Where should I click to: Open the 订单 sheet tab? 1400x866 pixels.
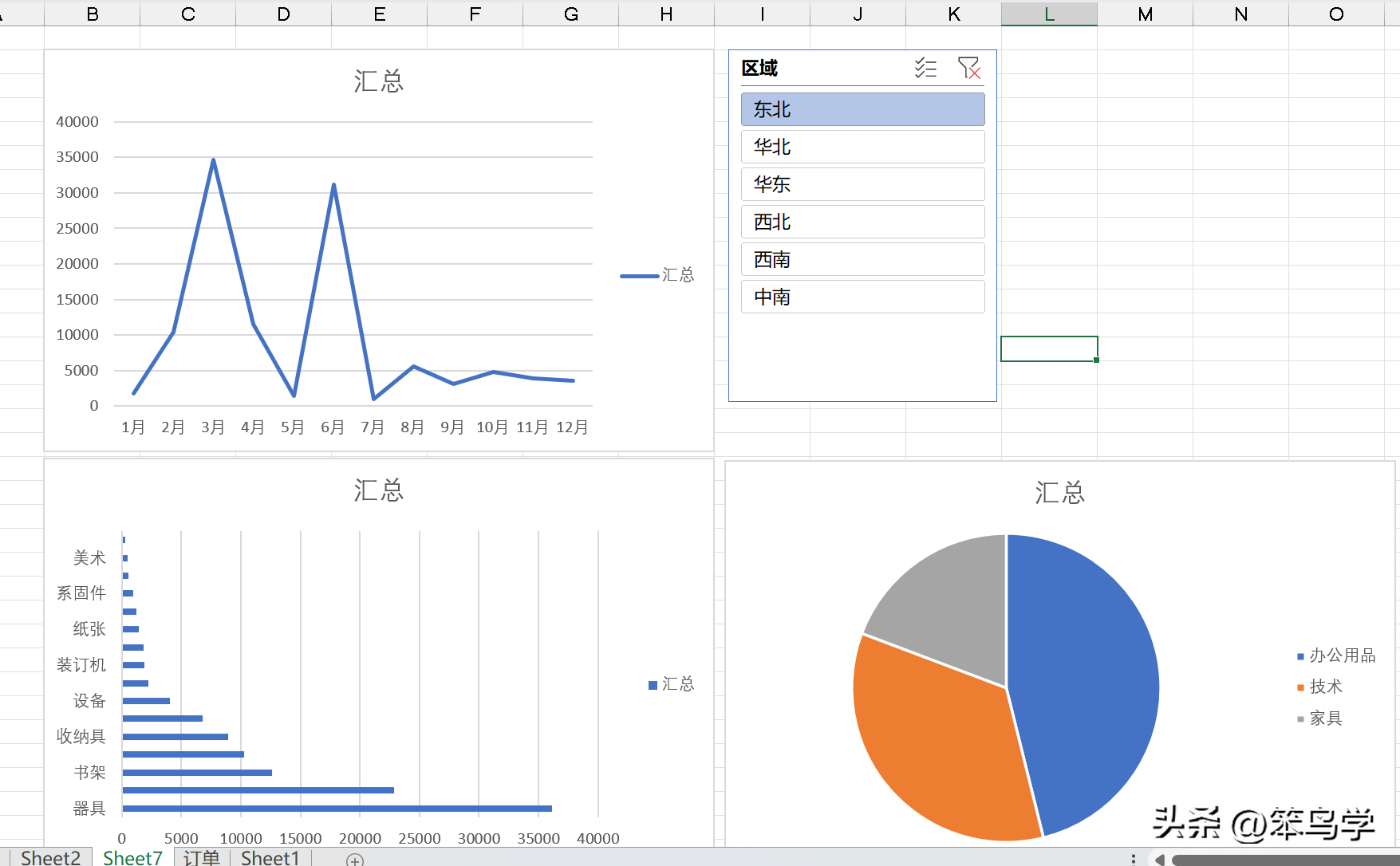coord(202,858)
